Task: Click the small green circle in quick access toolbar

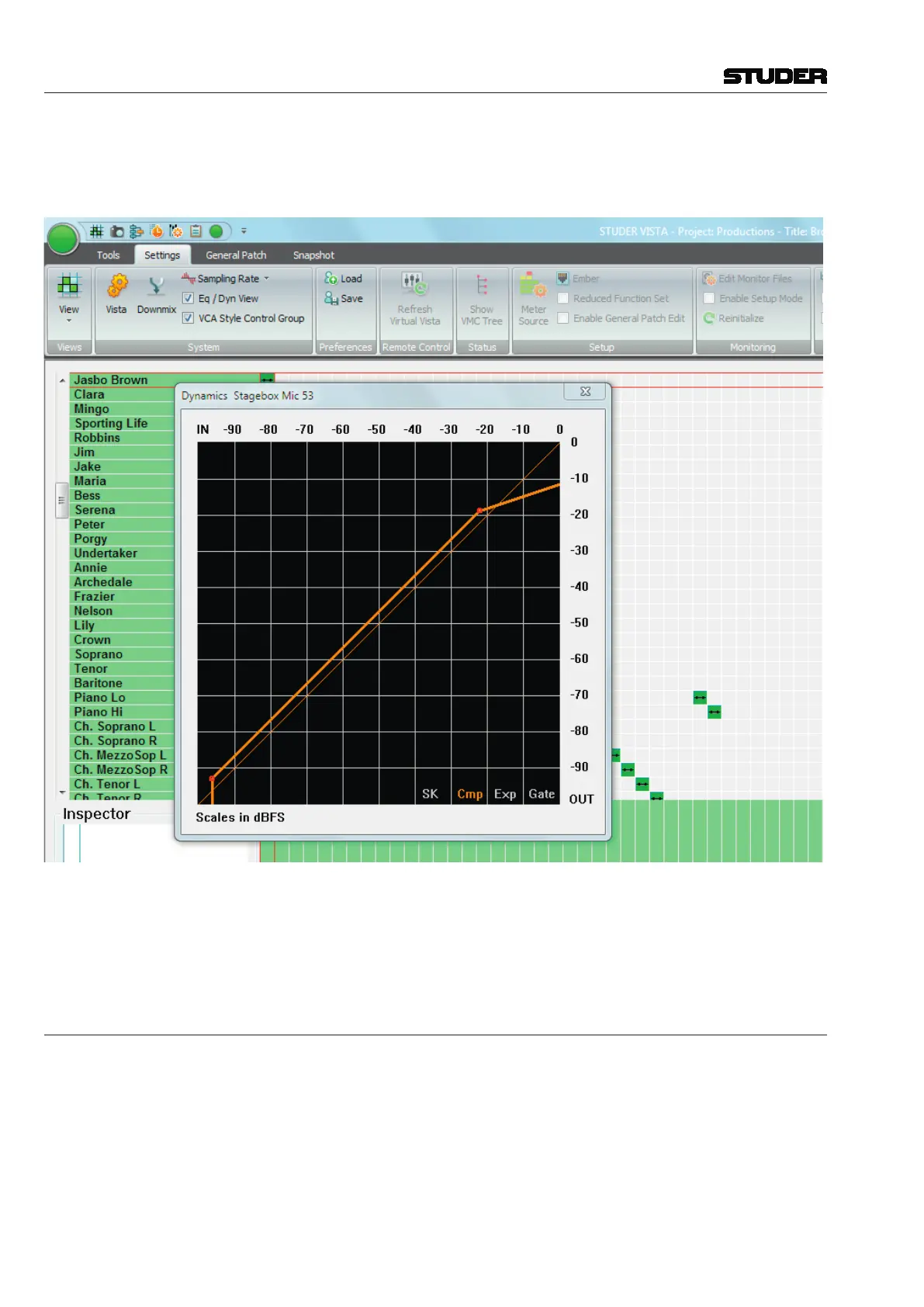Action: pyautogui.click(x=216, y=231)
